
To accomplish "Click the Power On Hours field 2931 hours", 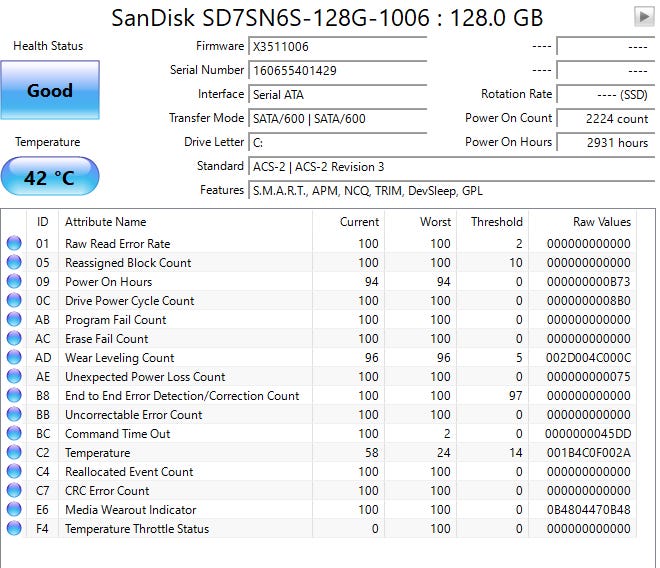I will pos(606,142).
